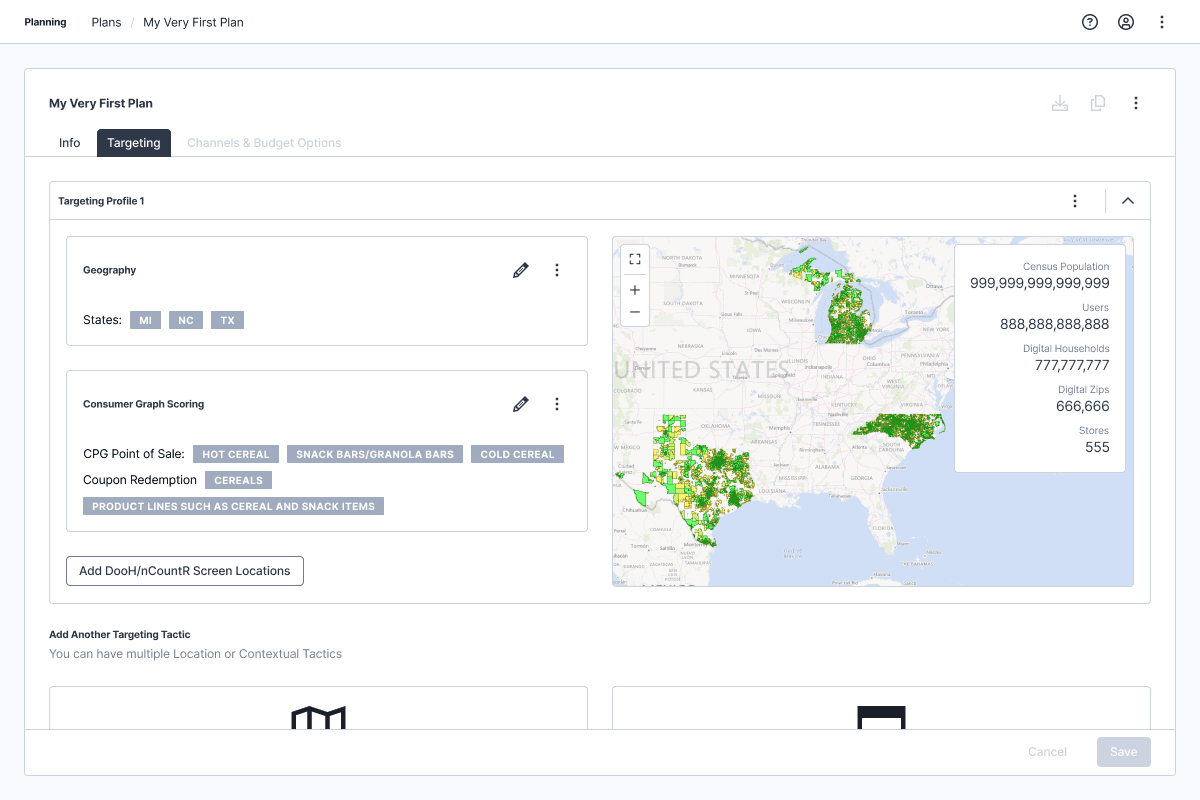Click SNACK BARS/GRANOLA BARS tag
This screenshot has height=800, width=1200.
point(375,454)
